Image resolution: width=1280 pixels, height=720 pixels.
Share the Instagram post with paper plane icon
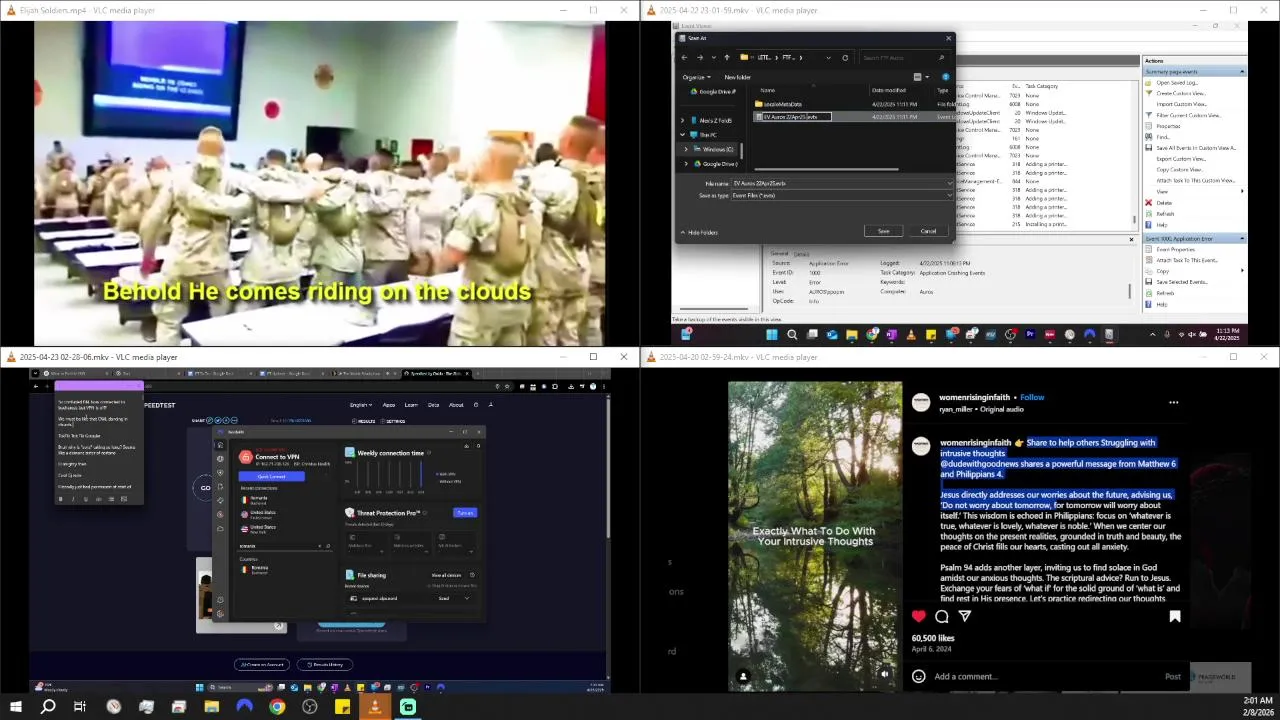pos(965,617)
